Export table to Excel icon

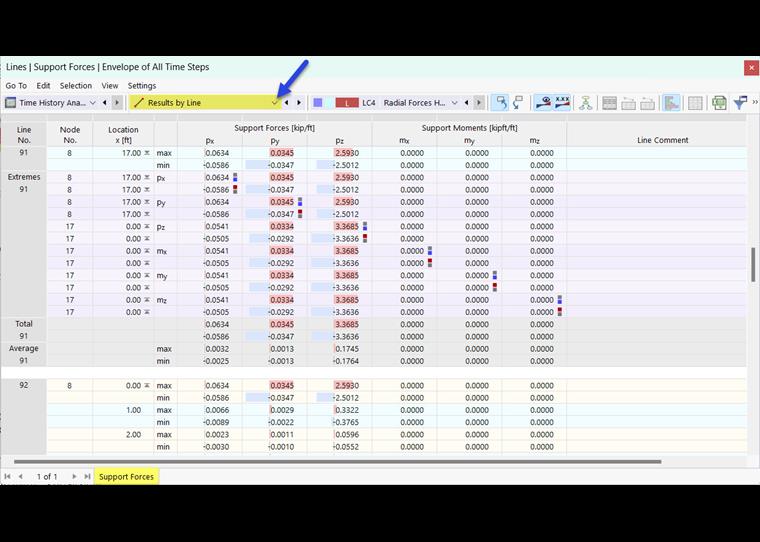tap(719, 103)
